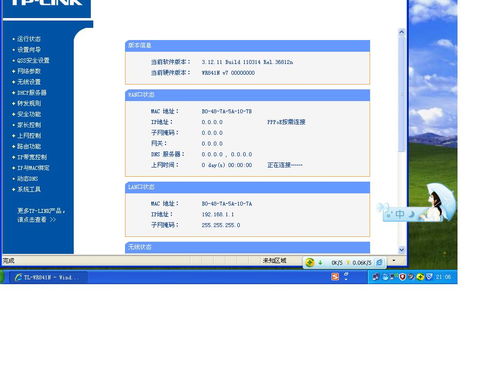Image resolution: width=500 pixels, height=375 pixels.
Task: Click the green-yellow traffic monitor ball icon
Action: (x=310, y=263)
